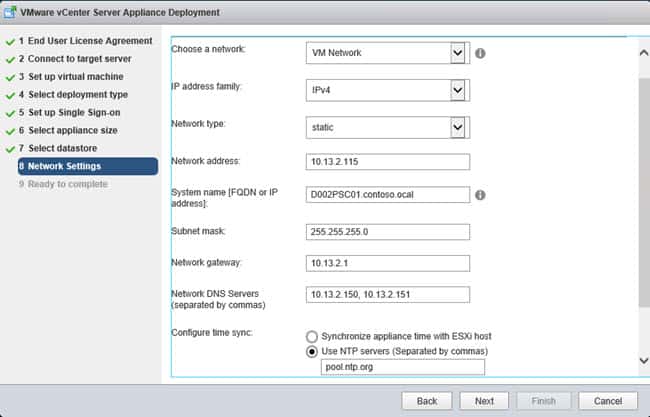Click scrollbar down arrow in settings pane

pyautogui.click(x=644, y=361)
